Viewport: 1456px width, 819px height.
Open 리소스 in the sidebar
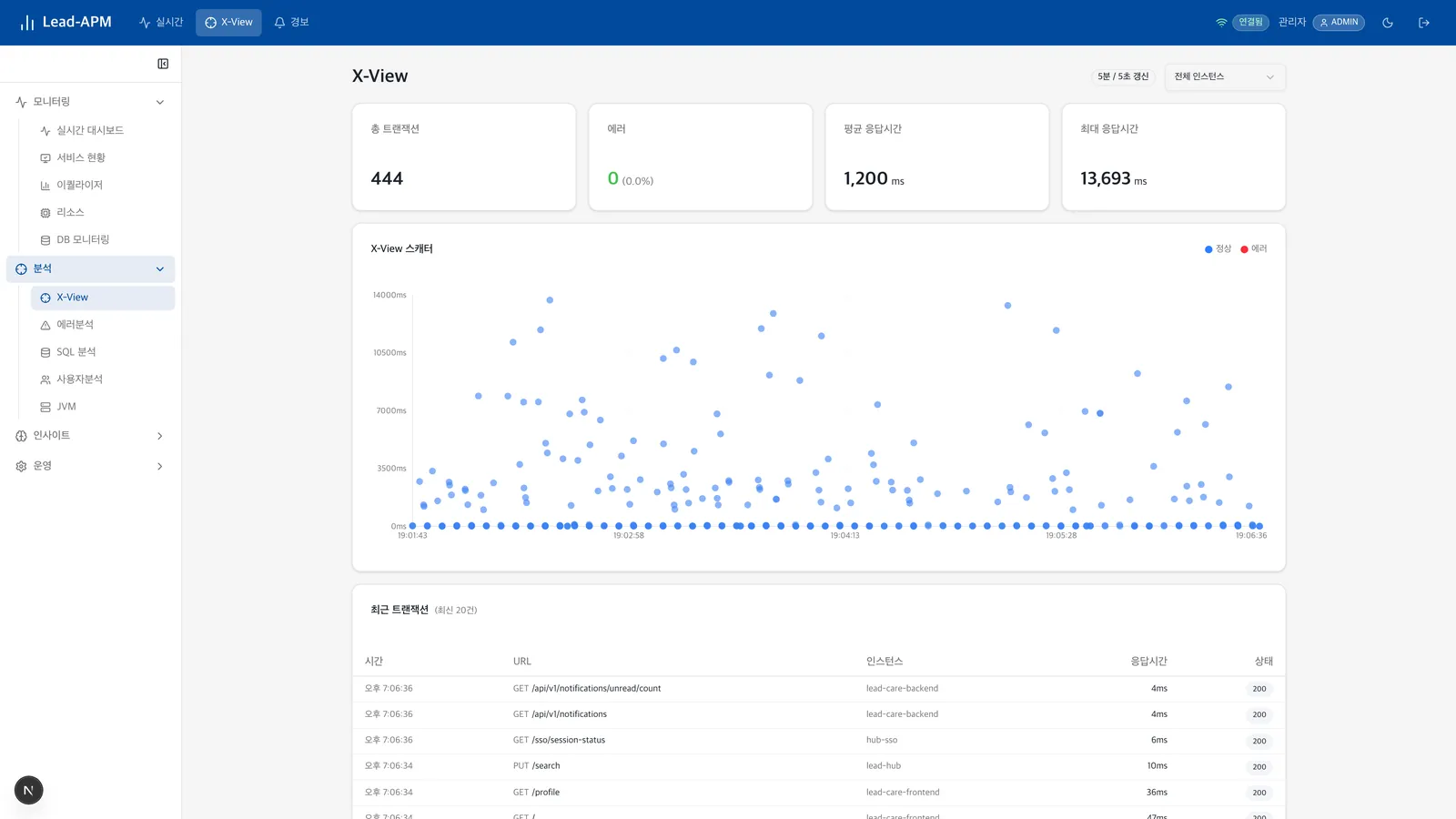click(102, 213)
